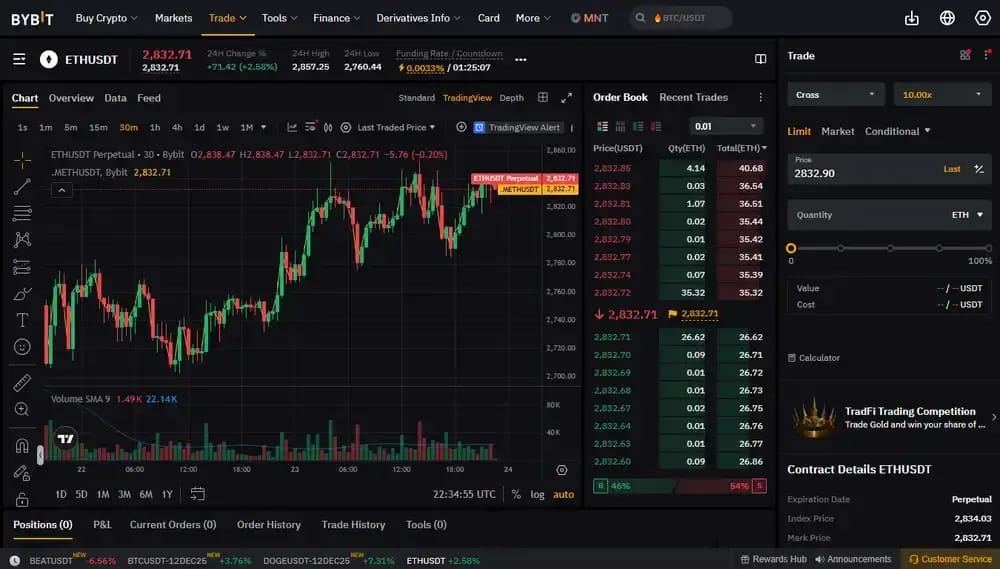Show both bids and asks order book view
Viewport: 1000px width, 569px height.
[x=602, y=126]
